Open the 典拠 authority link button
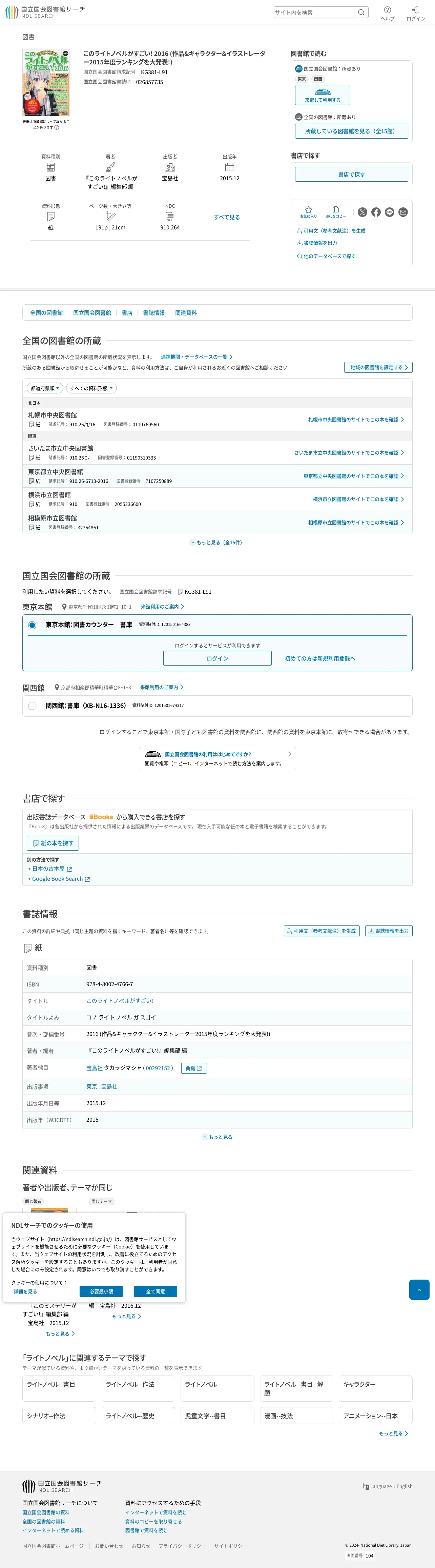The height and width of the screenshot is (1568, 435). click(194, 1068)
